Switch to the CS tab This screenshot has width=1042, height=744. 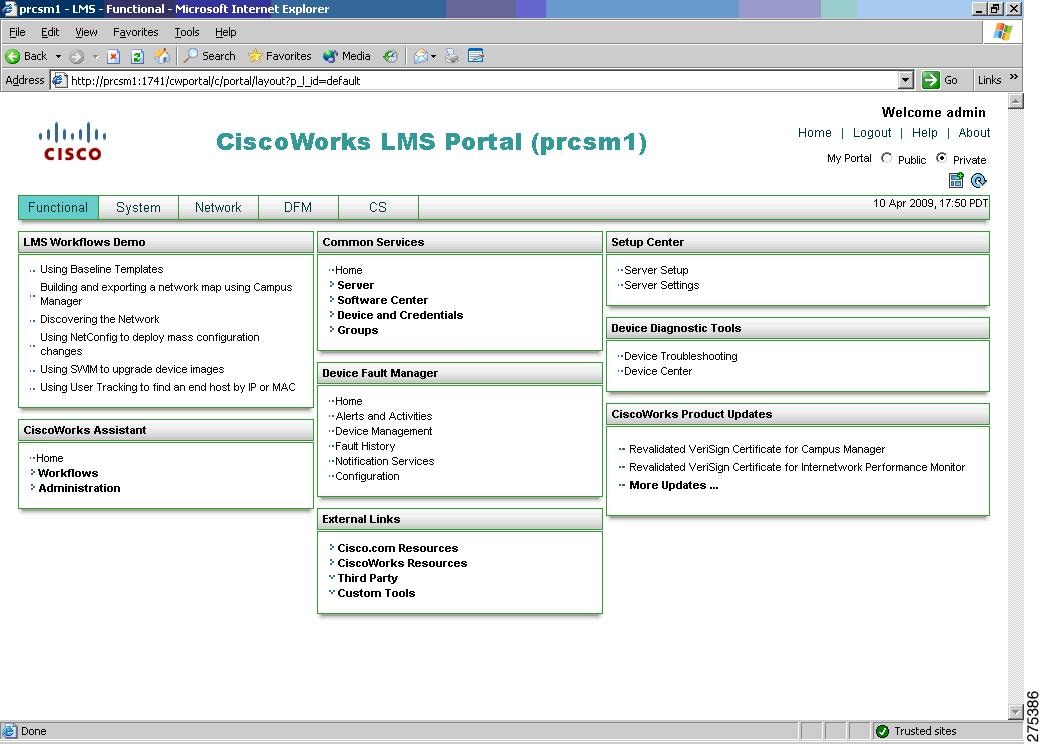click(x=377, y=207)
